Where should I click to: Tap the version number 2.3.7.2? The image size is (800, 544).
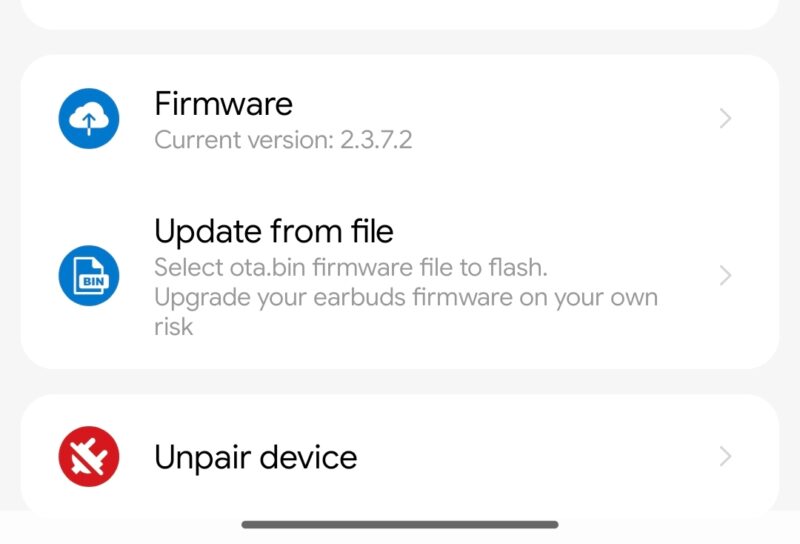tap(376, 140)
